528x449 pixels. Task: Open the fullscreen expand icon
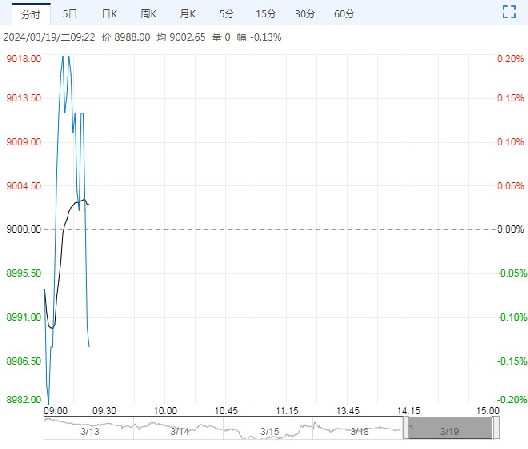(x=509, y=12)
